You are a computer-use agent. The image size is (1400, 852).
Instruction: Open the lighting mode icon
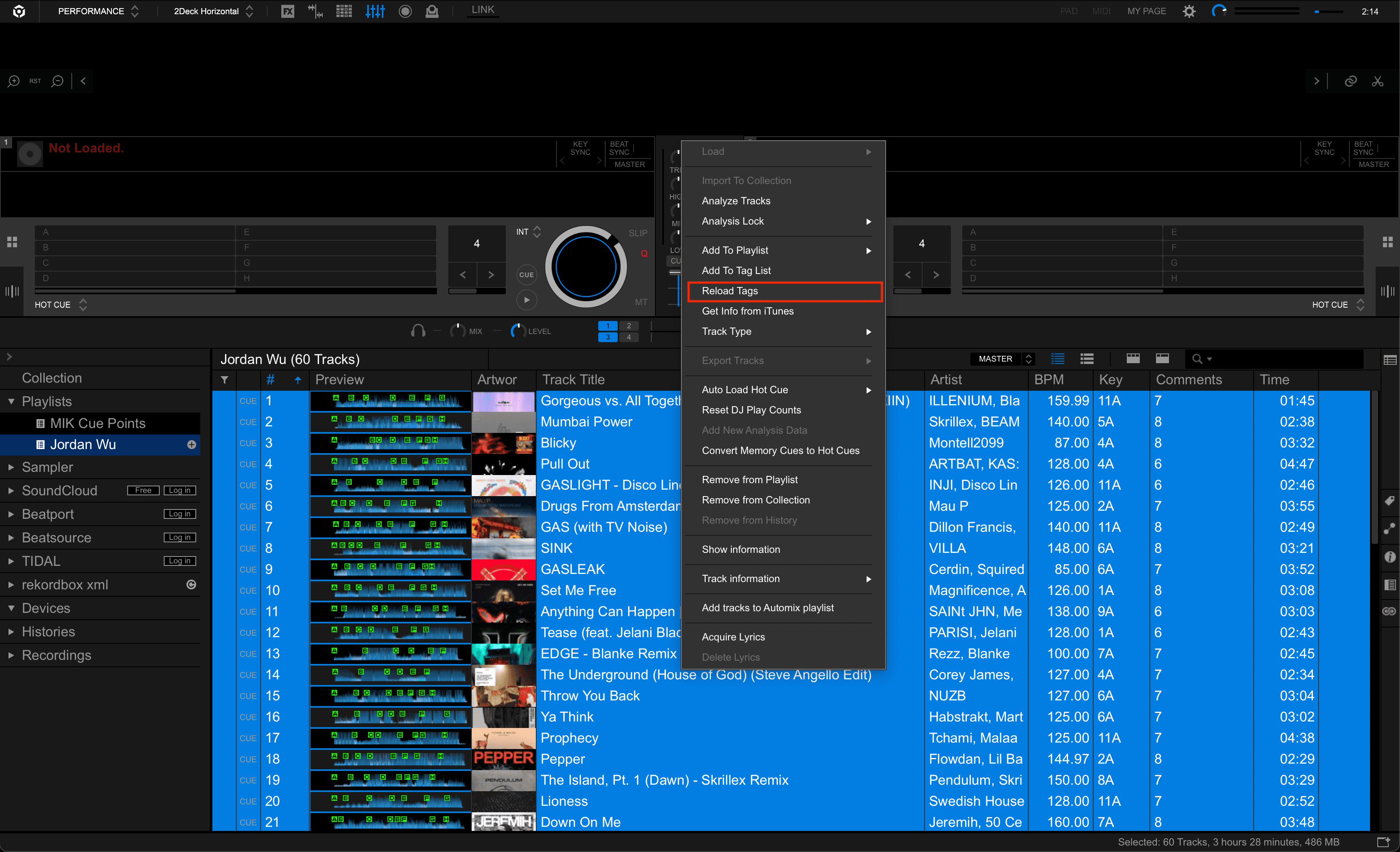click(432, 11)
